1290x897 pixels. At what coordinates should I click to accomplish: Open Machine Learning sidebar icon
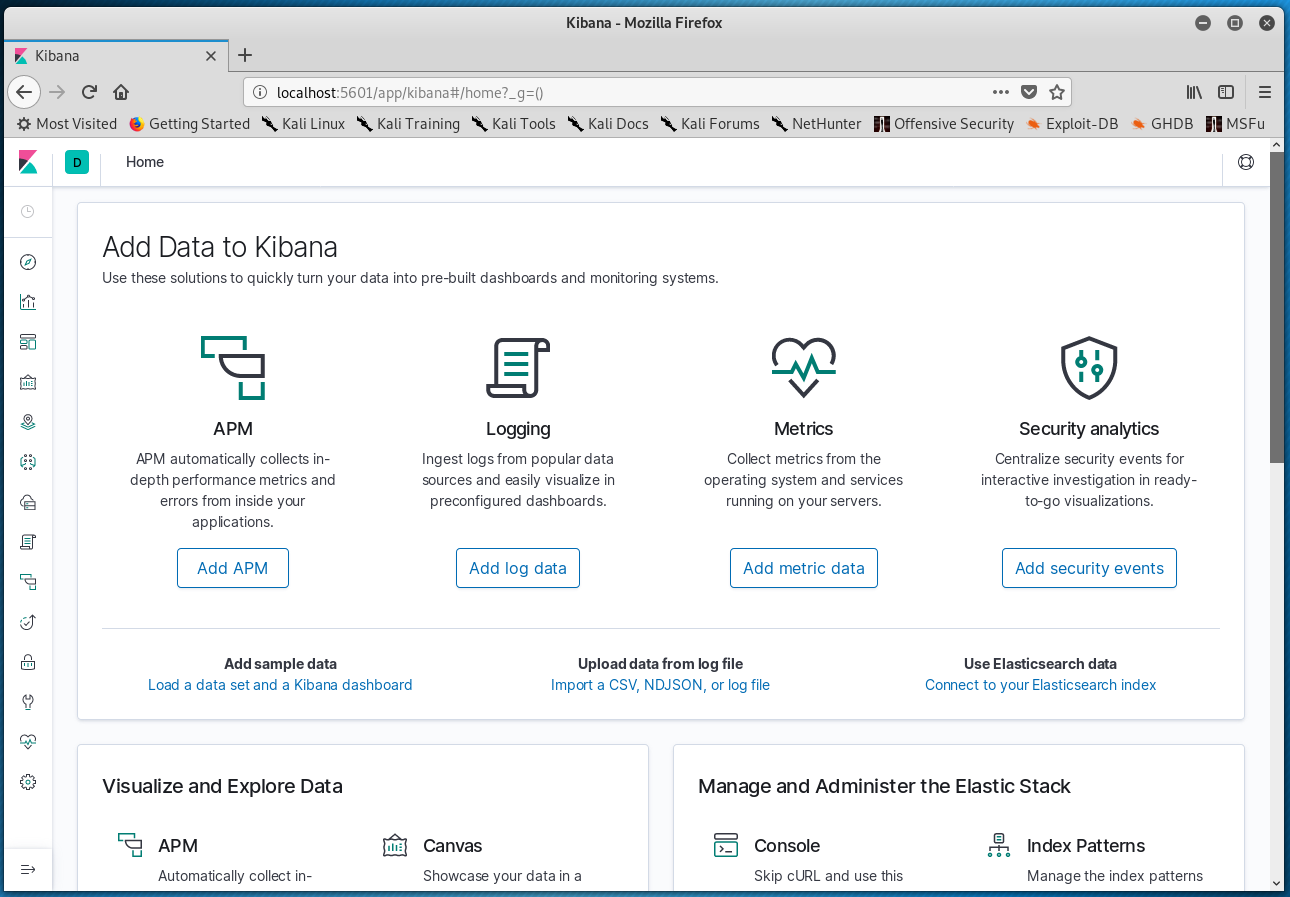[28, 462]
